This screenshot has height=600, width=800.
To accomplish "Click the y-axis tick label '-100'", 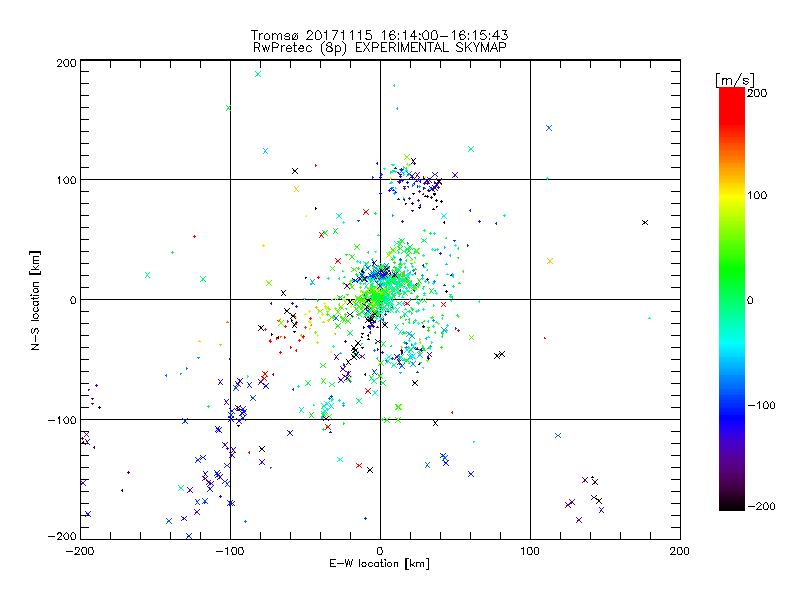I will 62,420.
